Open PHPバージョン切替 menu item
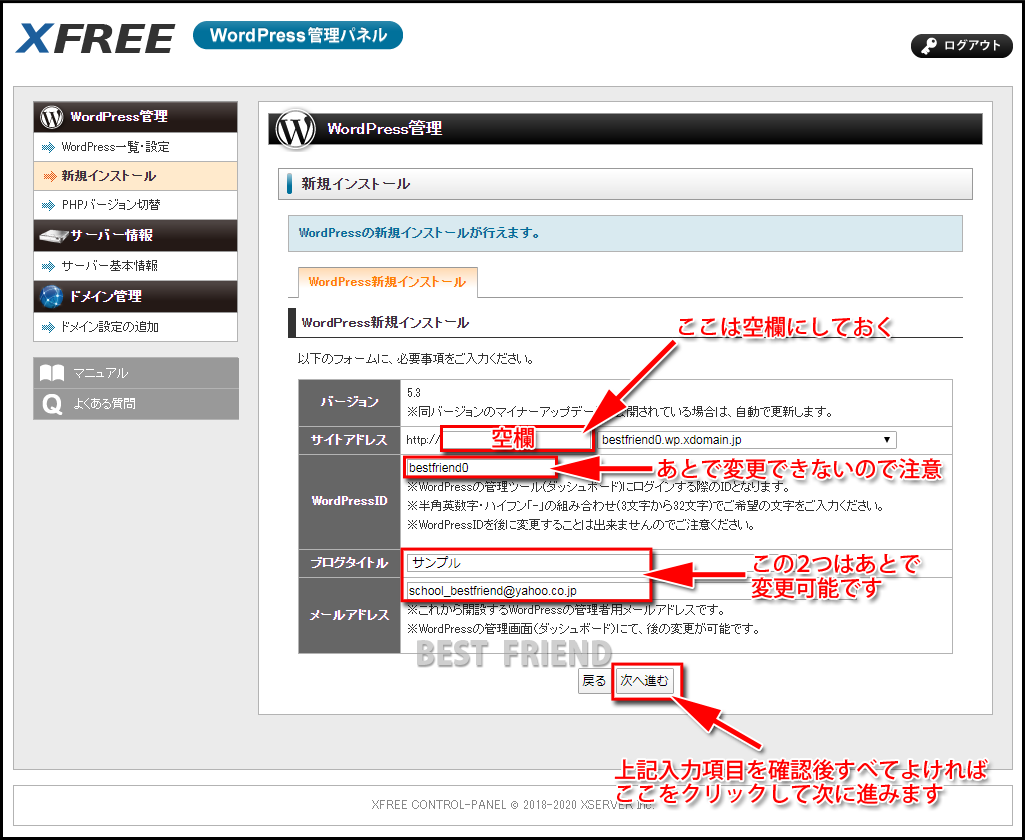The height and width of the screenshot is (840, 1025). [x=135, y=205]
